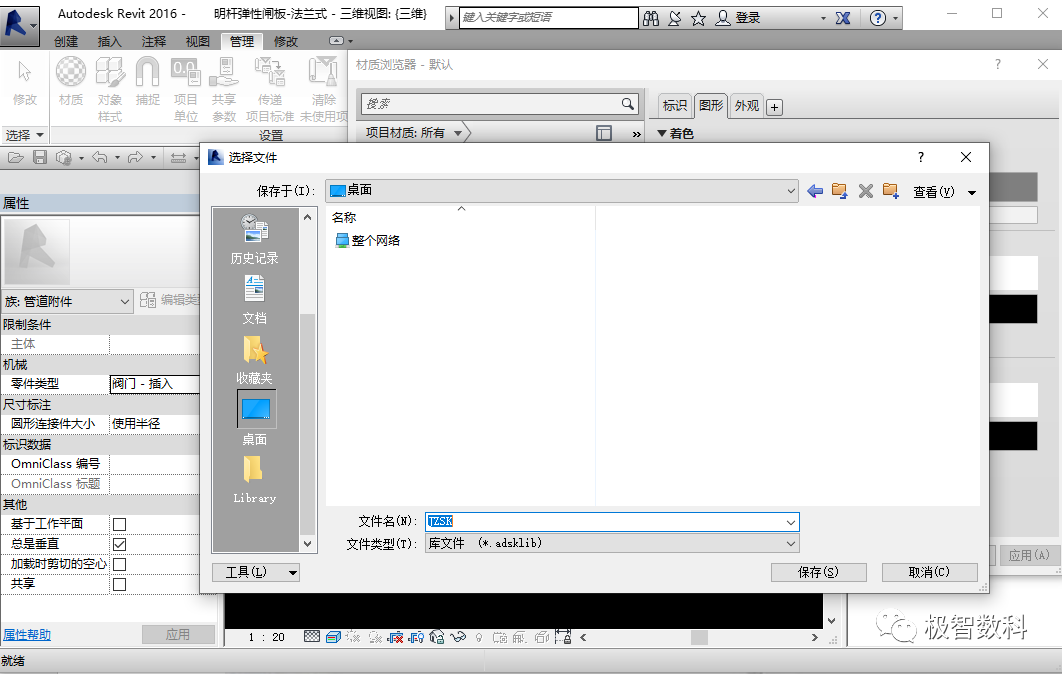
Task: Click the Autodesk Exchange X icon
Action: pyautogui.click(x=843, y=18)
